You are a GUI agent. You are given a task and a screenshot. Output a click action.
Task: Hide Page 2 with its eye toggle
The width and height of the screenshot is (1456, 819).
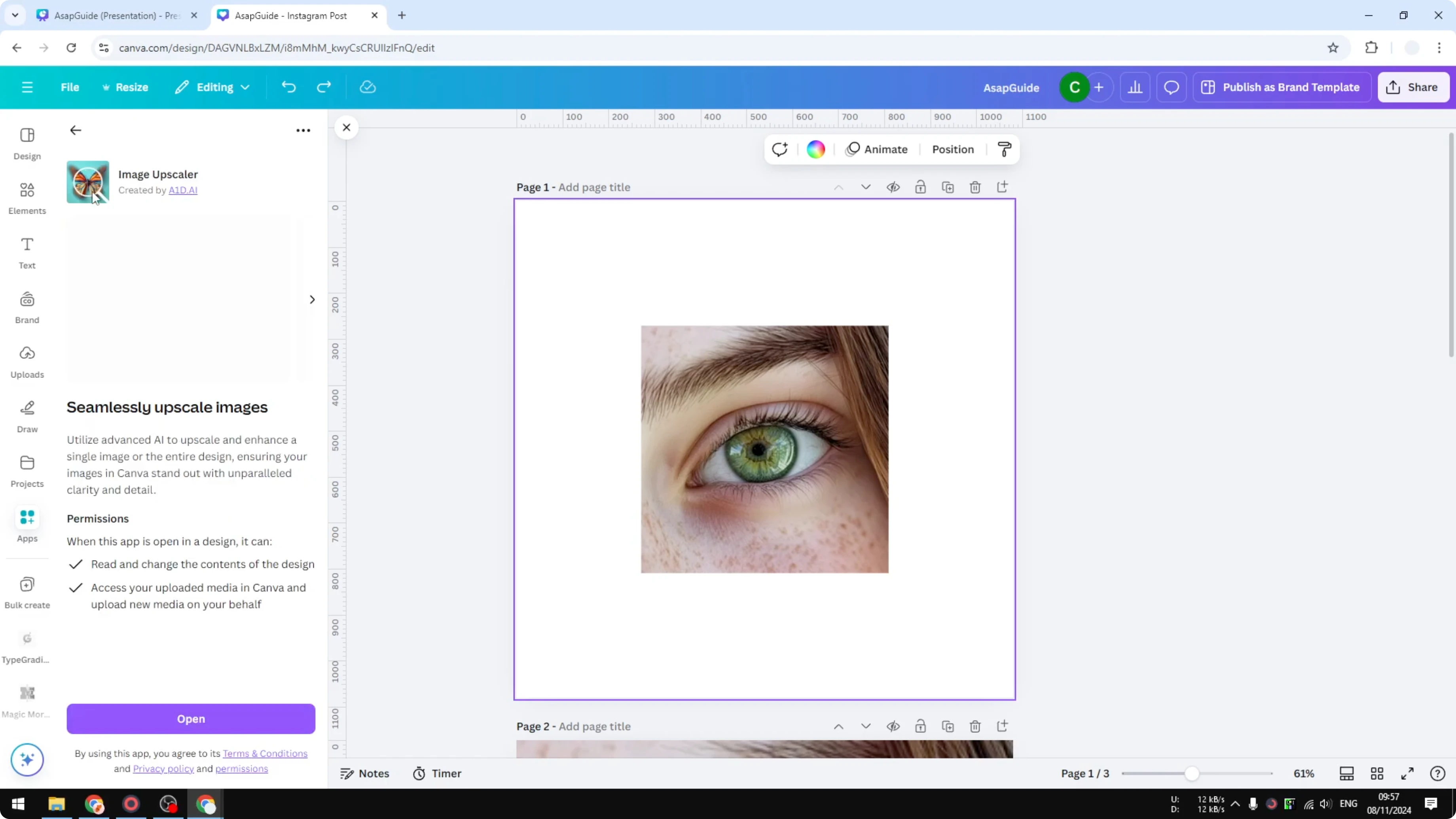894,726
